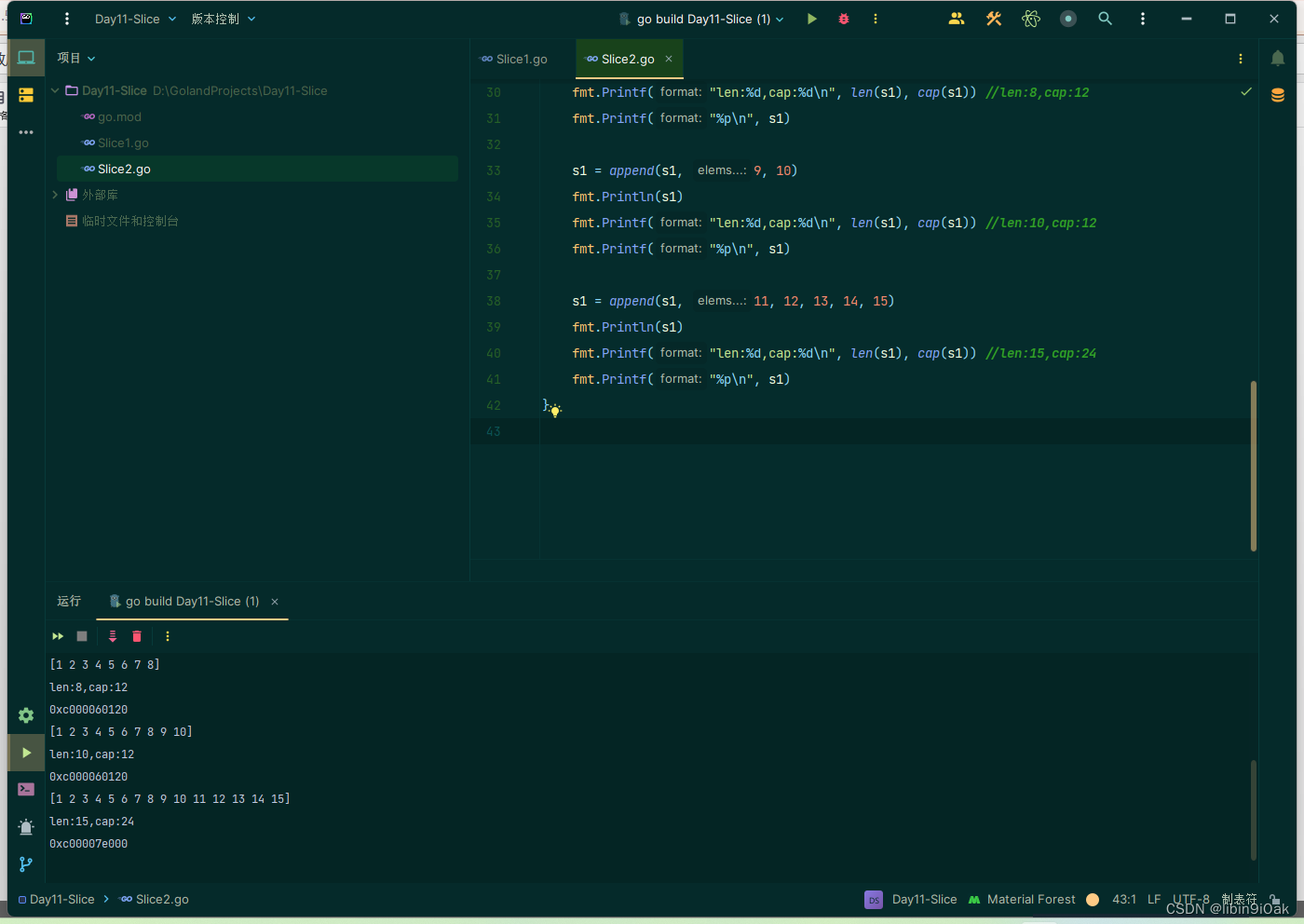Click Slice2.go breadcrumb in status bar
This screenshot has width=1304, height=924.
coord(155,899)
